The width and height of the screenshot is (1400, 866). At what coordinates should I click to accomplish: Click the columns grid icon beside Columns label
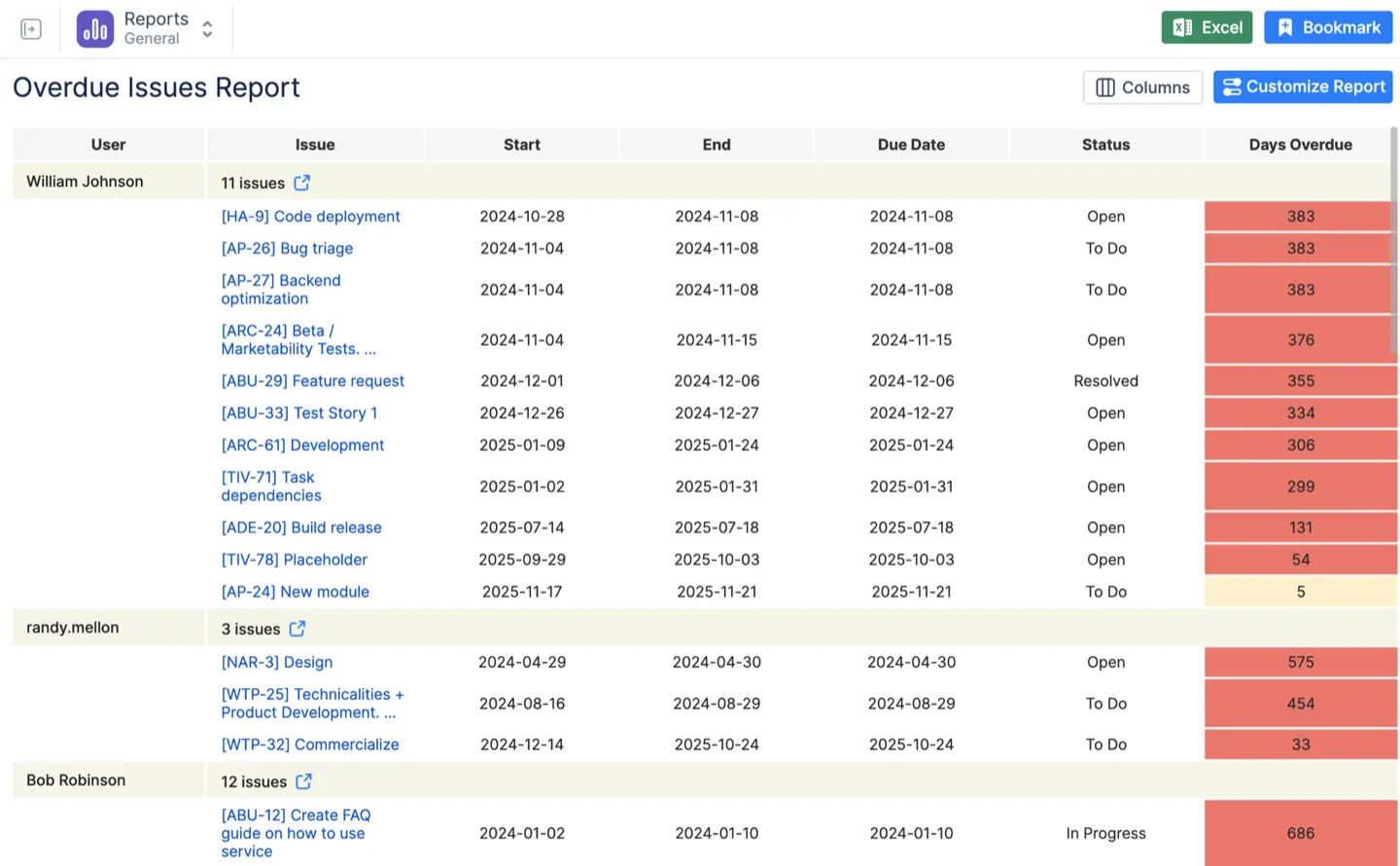tap(1106, 87)
